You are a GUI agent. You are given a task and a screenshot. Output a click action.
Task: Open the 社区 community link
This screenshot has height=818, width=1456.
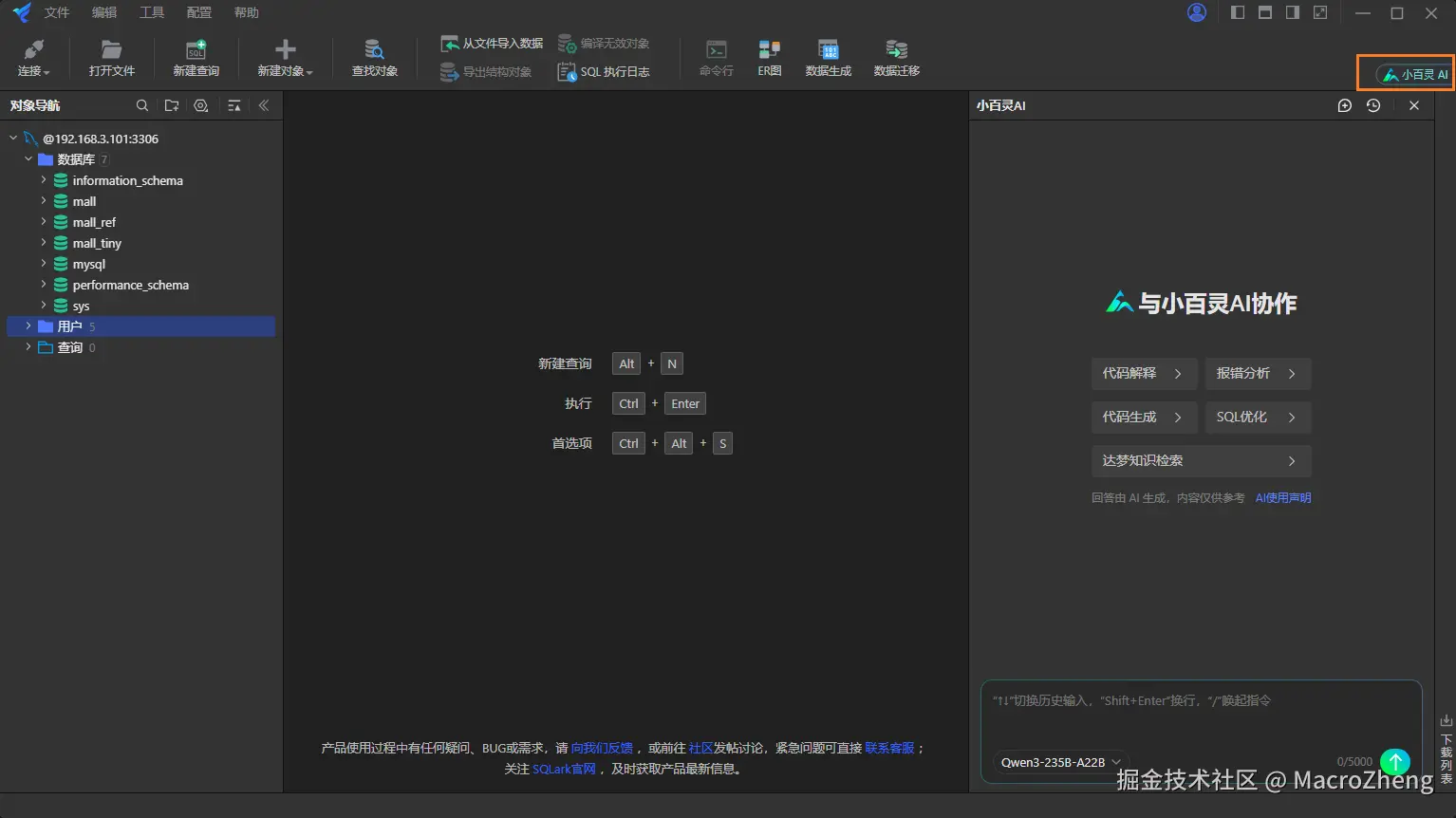[x=700, y=749]
